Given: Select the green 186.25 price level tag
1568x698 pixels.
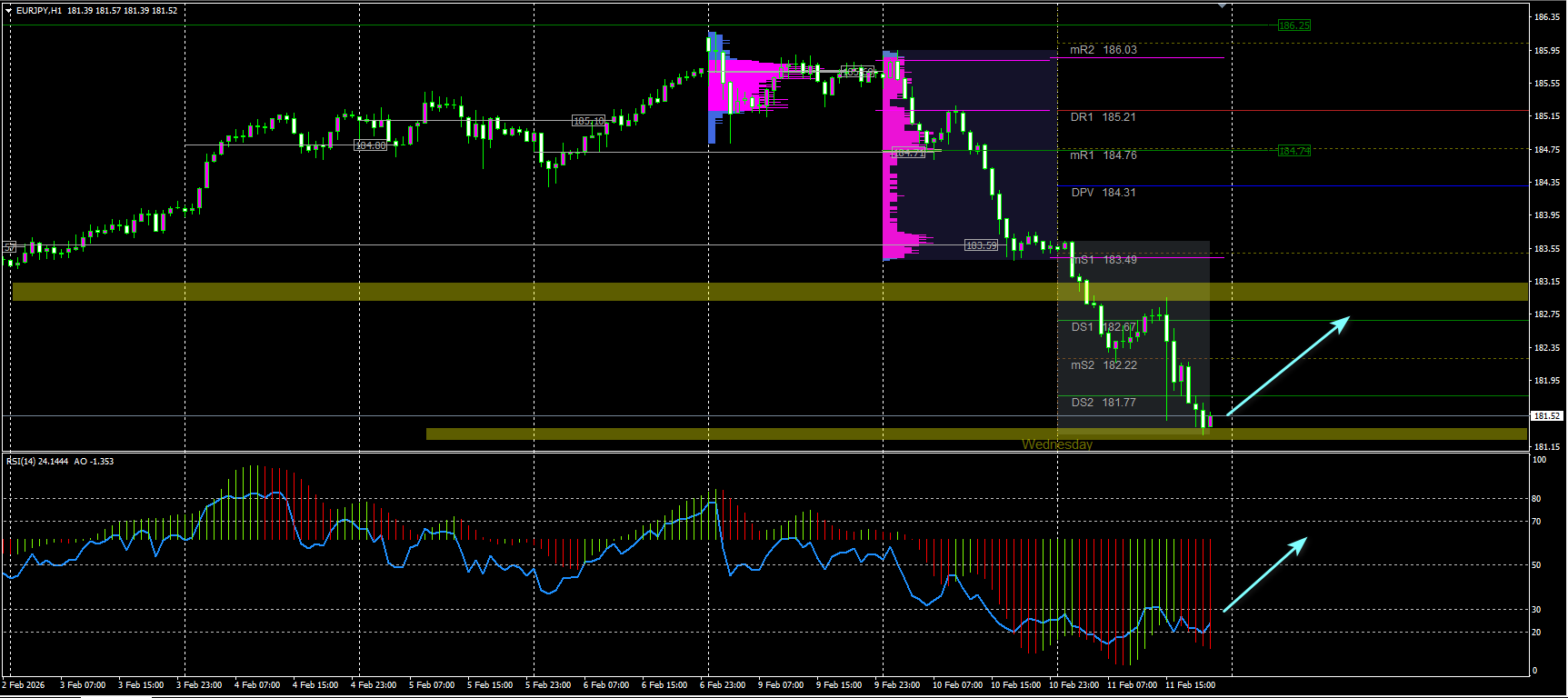Looking at the screenshot, I should tap(1293, 25).
